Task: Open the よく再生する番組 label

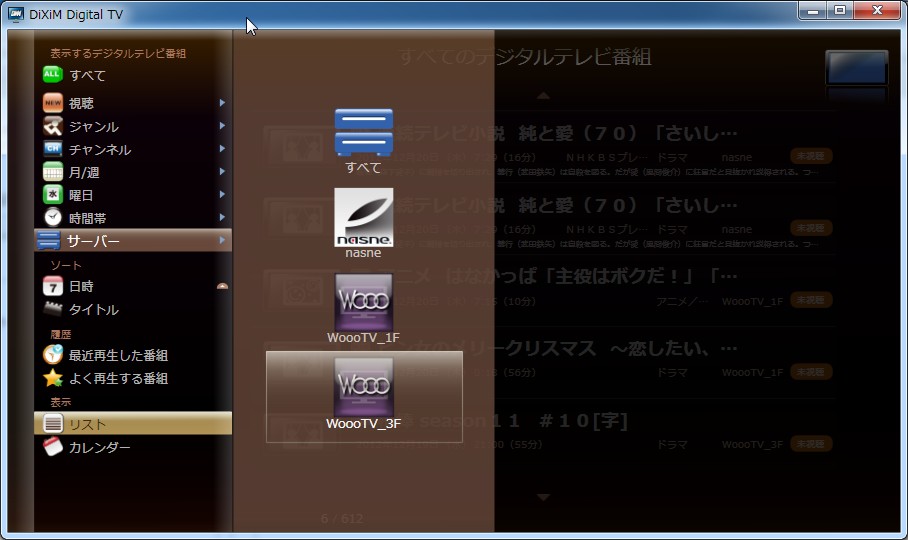Action: click(x=118, y=379)
